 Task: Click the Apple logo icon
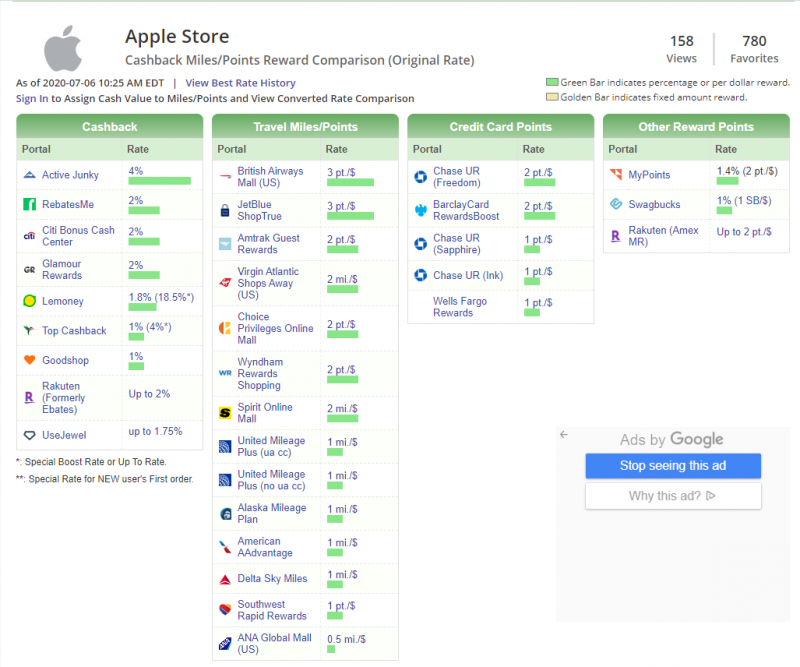(x=63, y=48)
